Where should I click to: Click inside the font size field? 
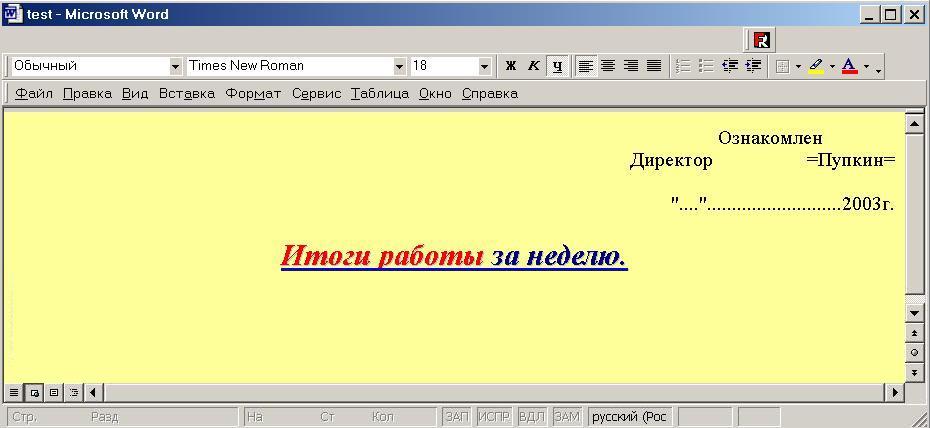pos(444,66)
